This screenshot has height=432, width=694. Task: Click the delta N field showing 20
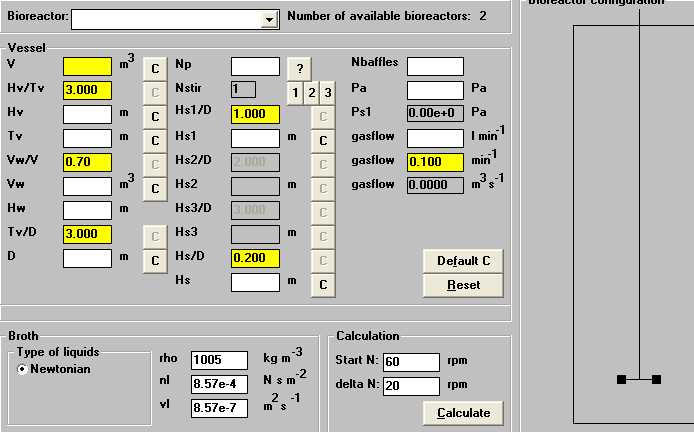pos(412,386)
